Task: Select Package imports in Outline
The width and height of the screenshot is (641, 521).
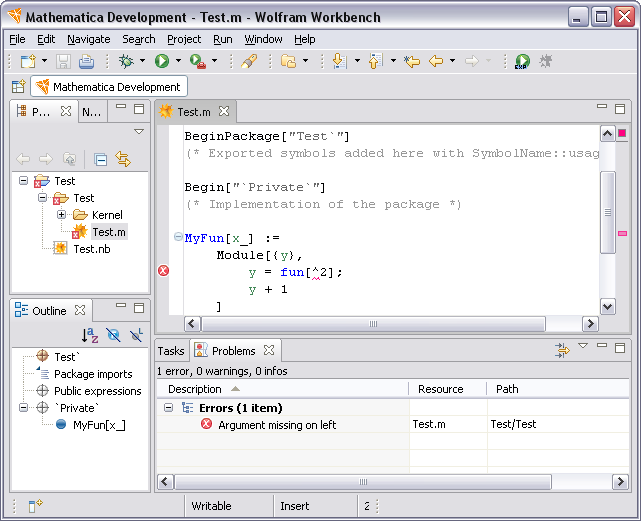Action: coord(93,374)
